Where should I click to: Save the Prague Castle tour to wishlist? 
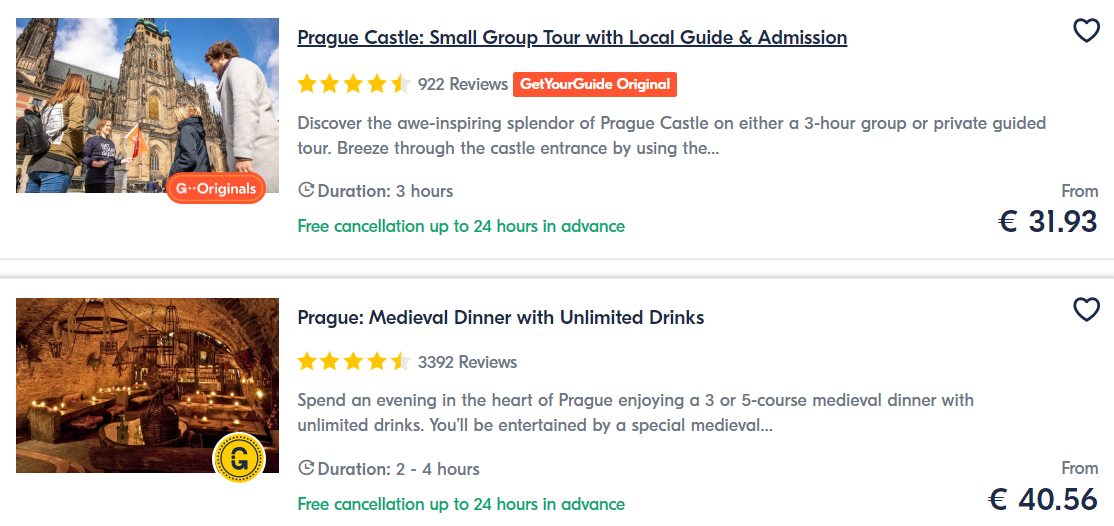click(x=1086, y=31)
